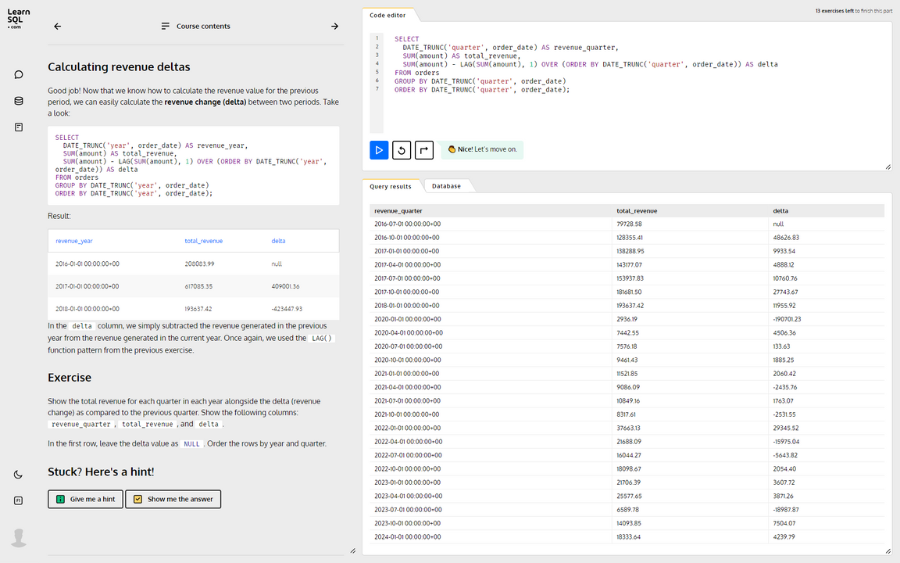Click the delta results column header

pos(781,211)
